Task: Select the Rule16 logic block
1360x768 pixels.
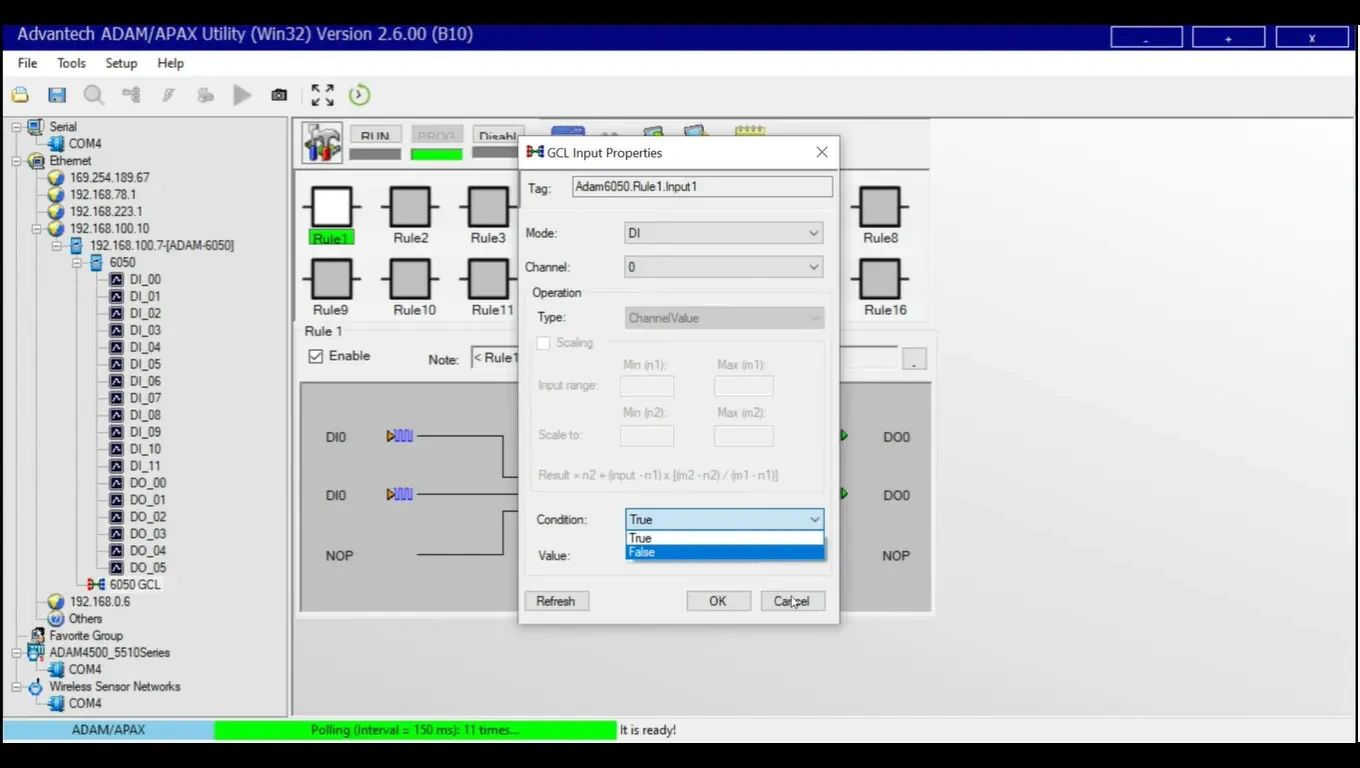Action: [x=880, y=280]
